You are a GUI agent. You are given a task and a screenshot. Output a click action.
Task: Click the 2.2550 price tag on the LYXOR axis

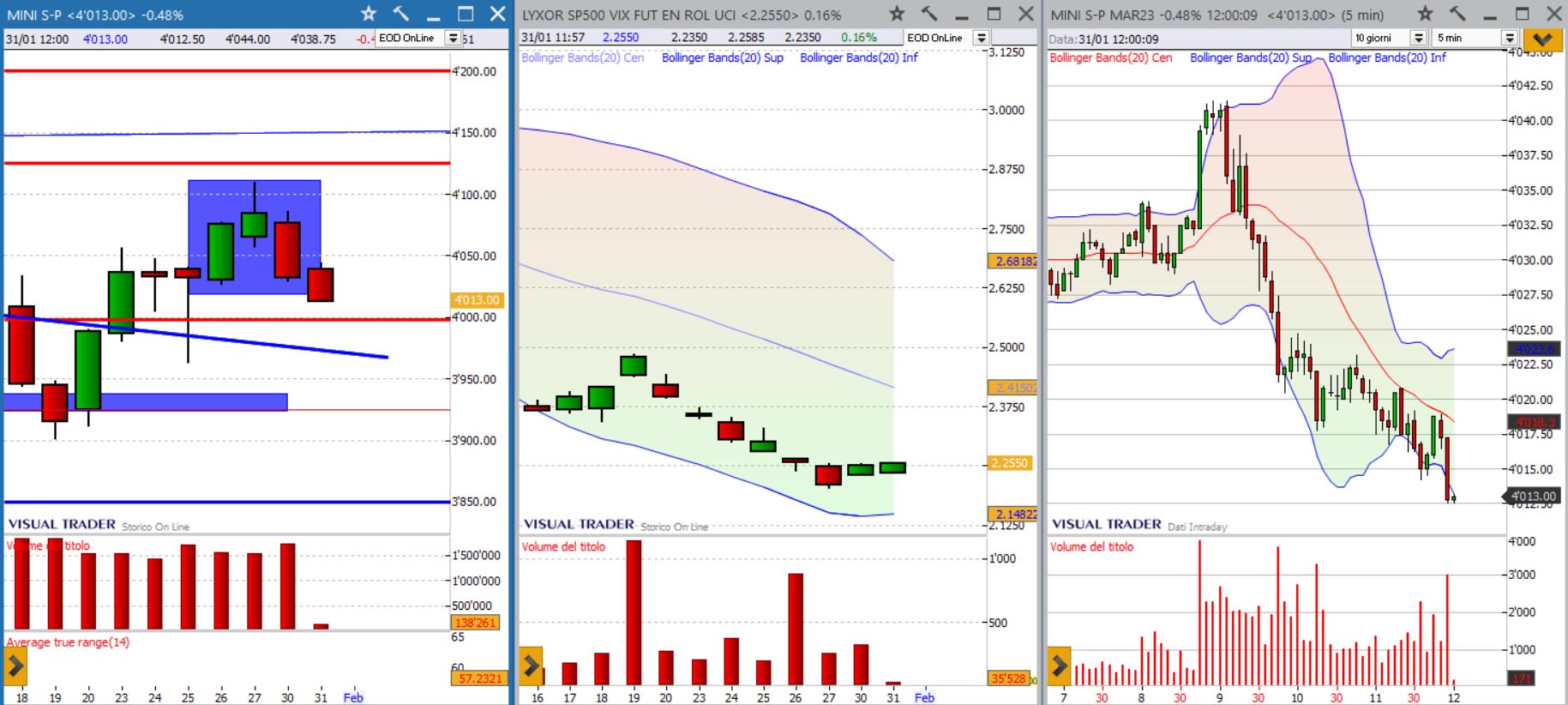[1010, 463]
